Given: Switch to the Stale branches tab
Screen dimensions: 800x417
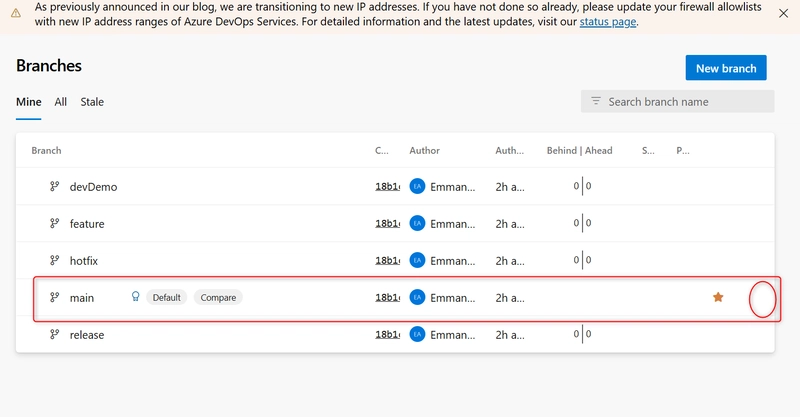Looking at the screenshot, I should click(x=92, y=102).
